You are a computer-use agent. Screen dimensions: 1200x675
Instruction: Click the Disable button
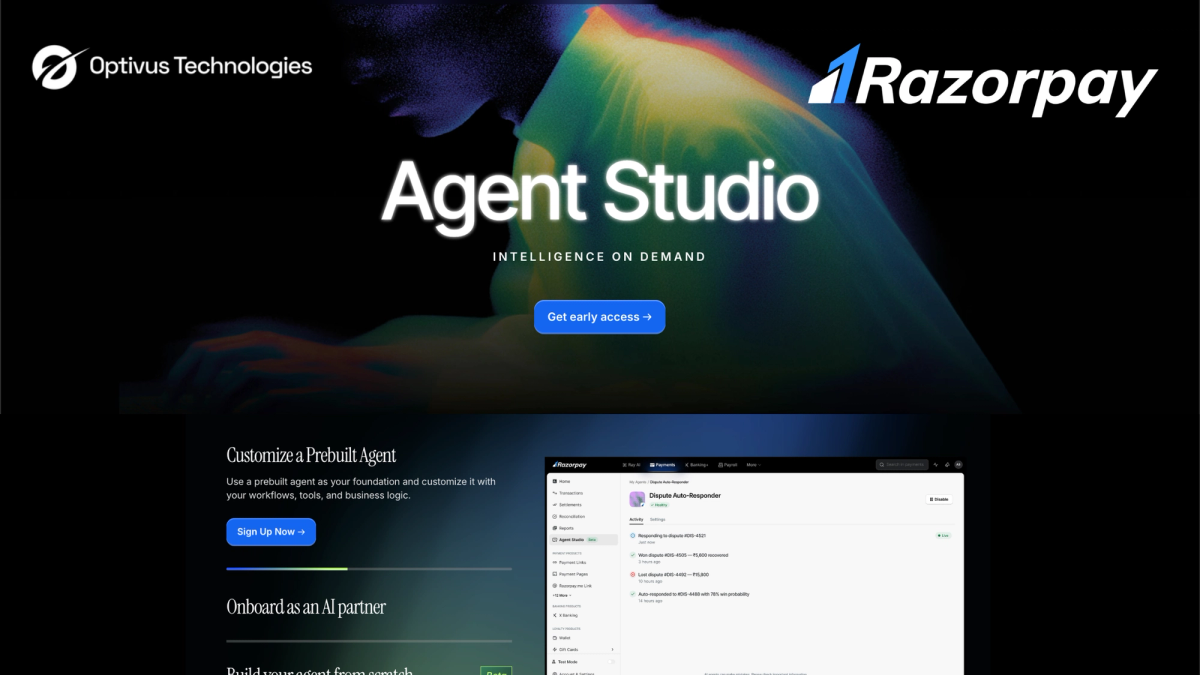tap(939, 499)
